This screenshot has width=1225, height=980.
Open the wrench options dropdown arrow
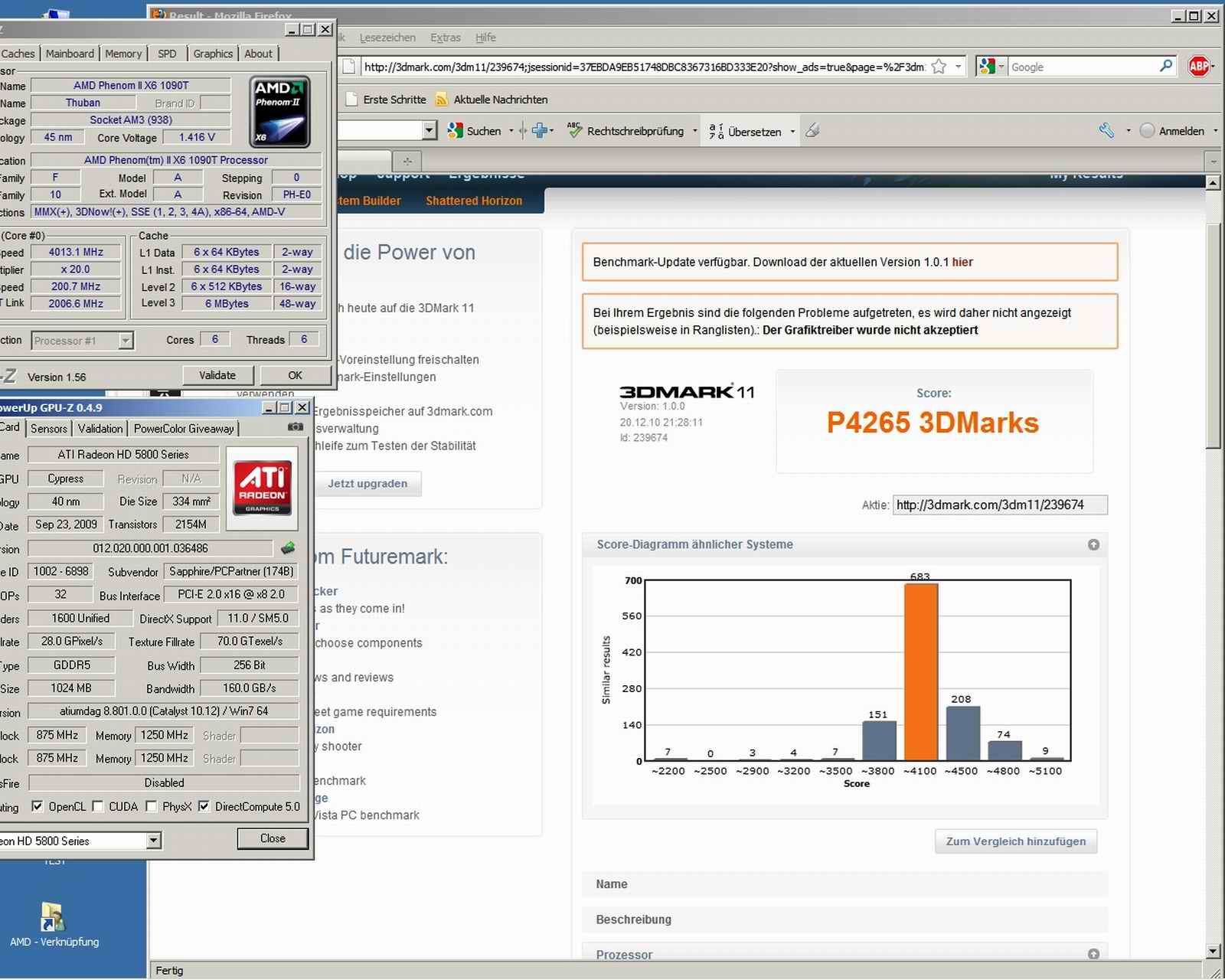(1128, 131)
